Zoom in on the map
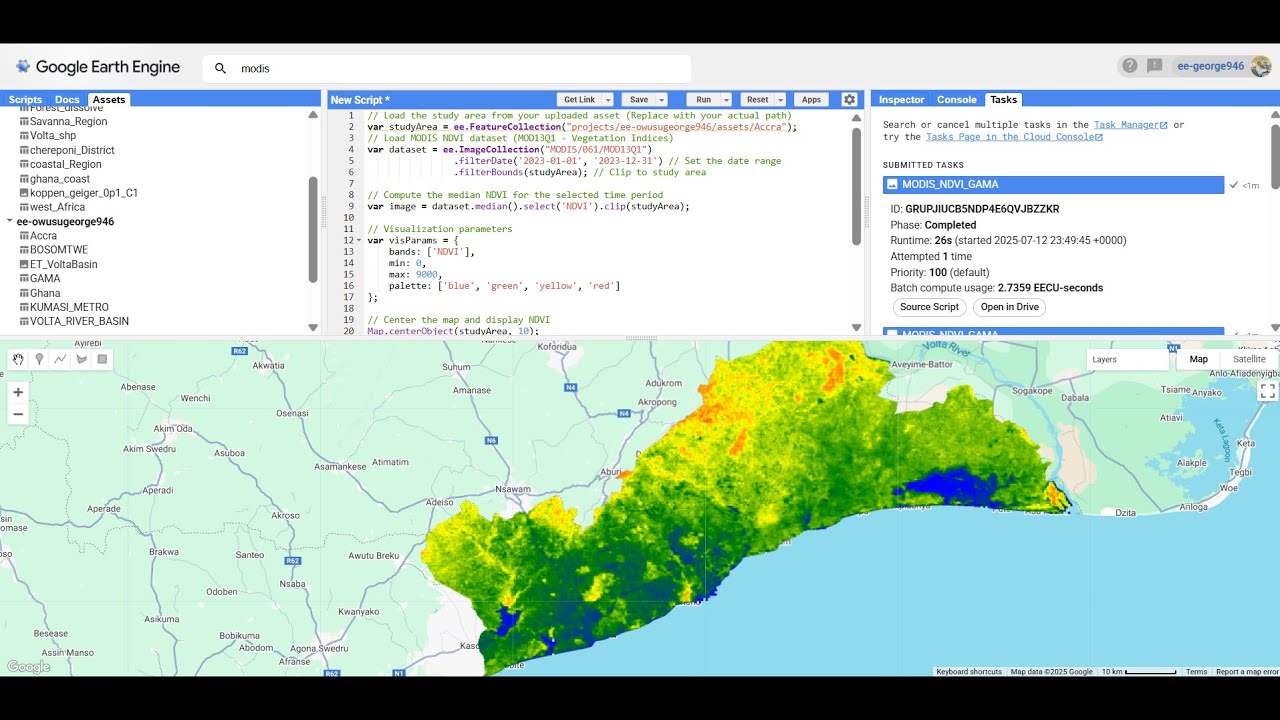 tap(18, 392)
